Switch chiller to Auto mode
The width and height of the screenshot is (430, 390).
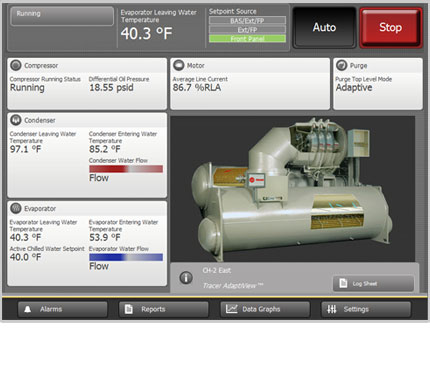[324, 27]
